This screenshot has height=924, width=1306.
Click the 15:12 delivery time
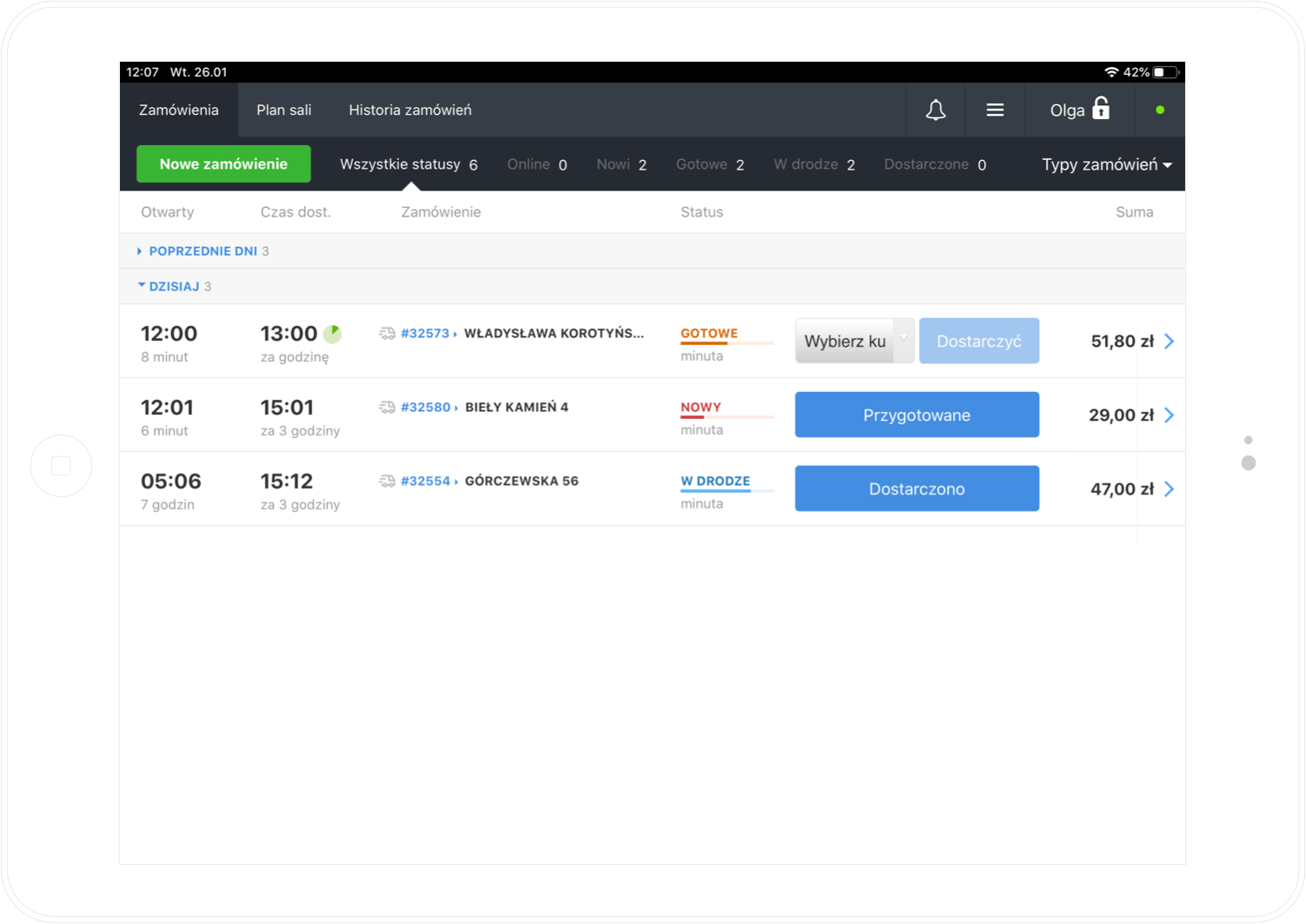287,482
